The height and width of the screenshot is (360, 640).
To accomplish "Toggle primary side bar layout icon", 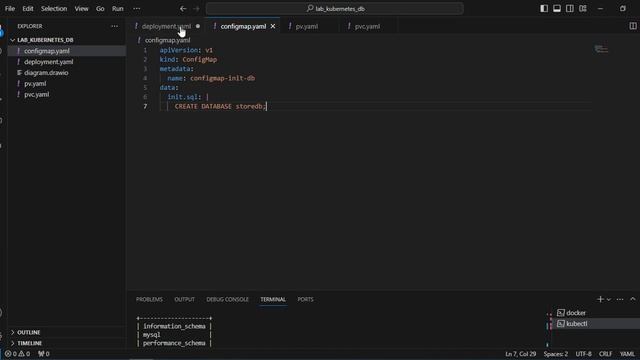I will (544, 9).
